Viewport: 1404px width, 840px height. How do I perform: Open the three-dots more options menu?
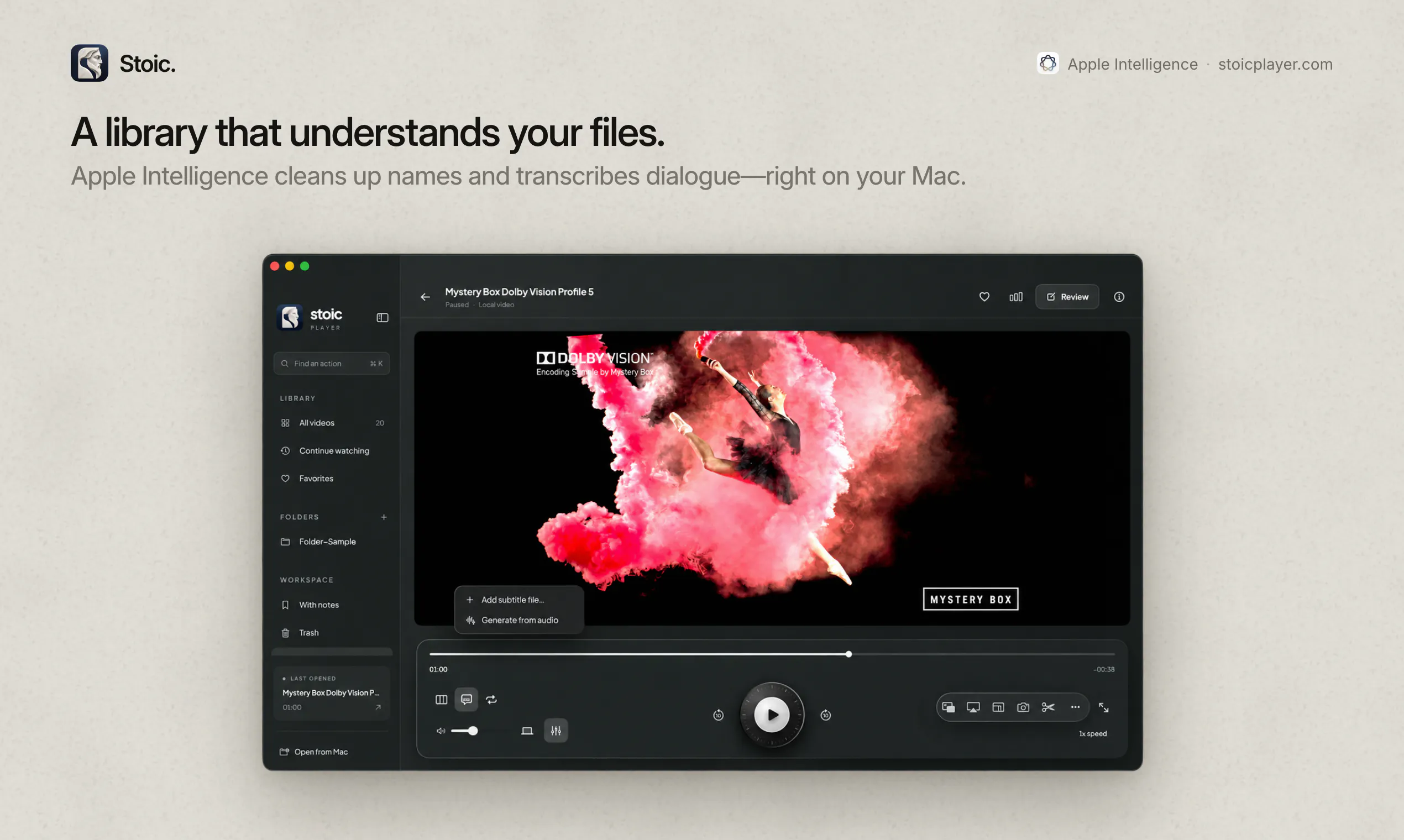coord(1075,707)
